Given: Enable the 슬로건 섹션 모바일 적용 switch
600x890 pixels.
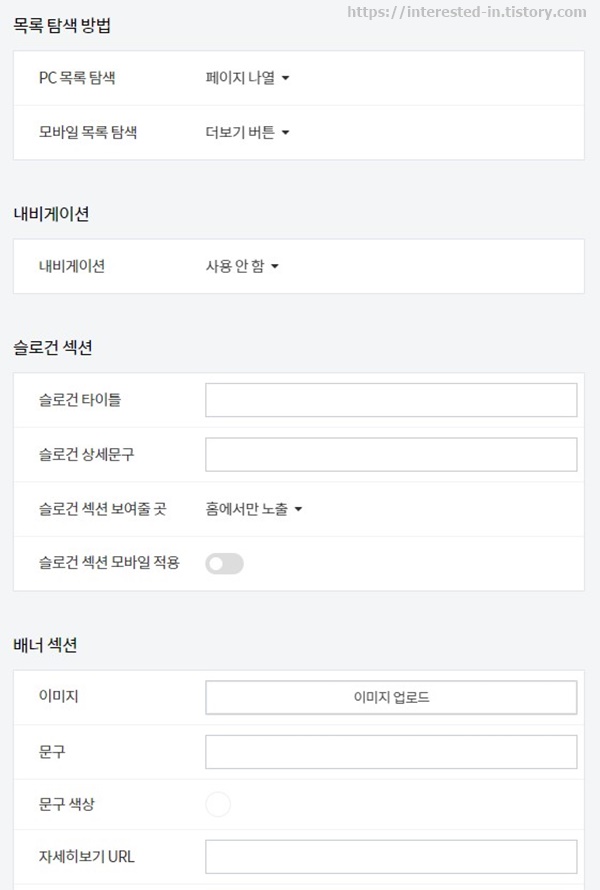Looking at the screenshot, I should click(x=225, y=563).
